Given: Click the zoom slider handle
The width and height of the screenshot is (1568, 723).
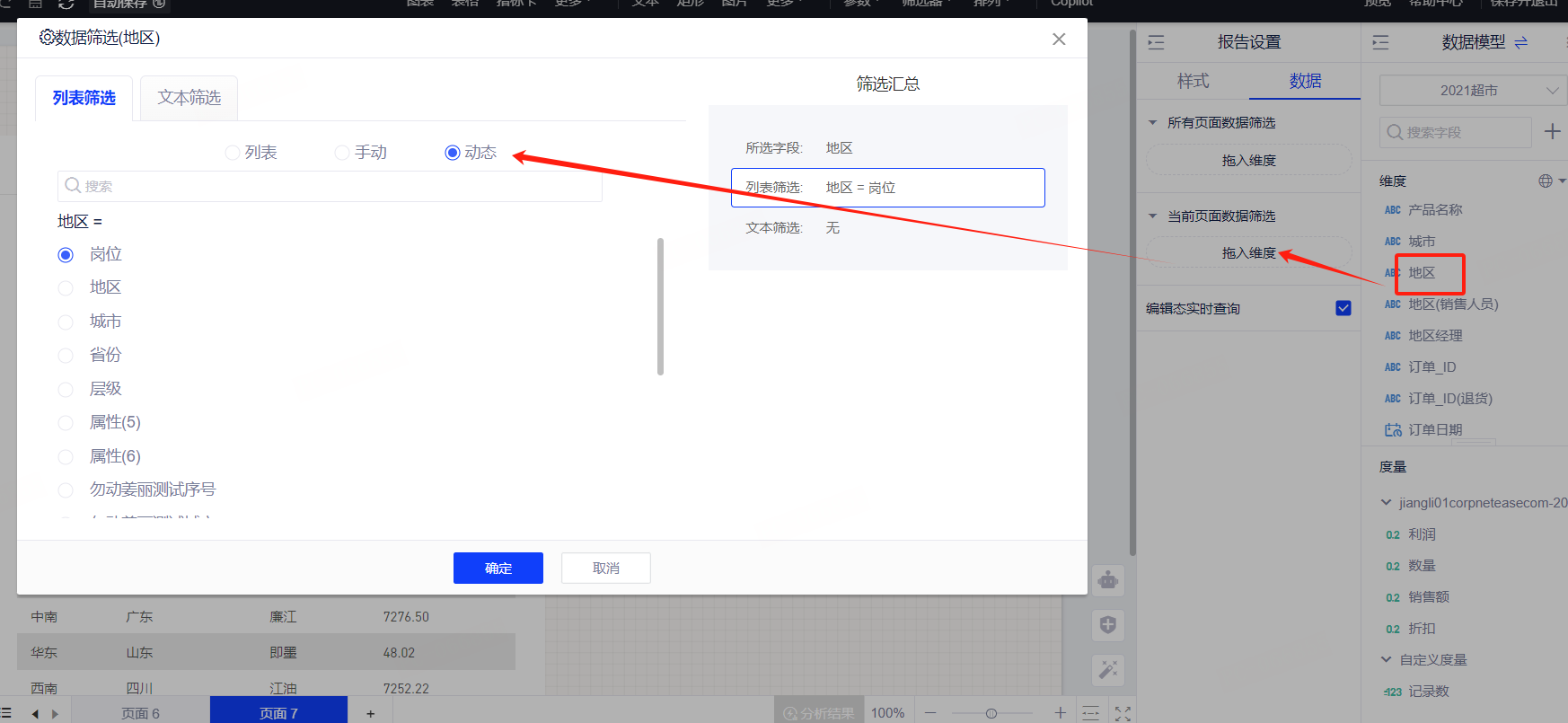Looking at the screenshot, I should 991,713.
